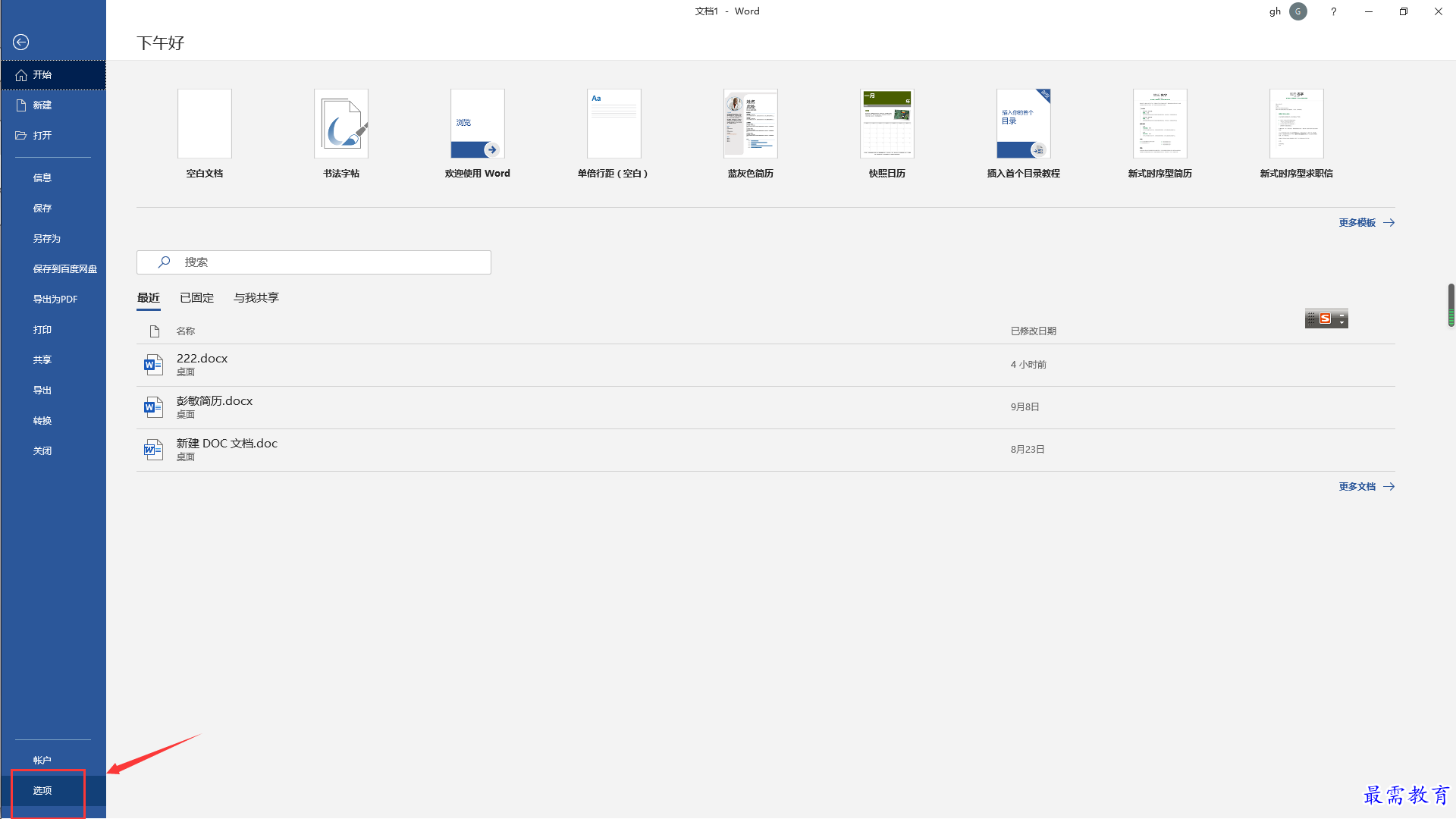Select 导出 in the sidebar
The image size is (1456, 819).
coord(53,391)
